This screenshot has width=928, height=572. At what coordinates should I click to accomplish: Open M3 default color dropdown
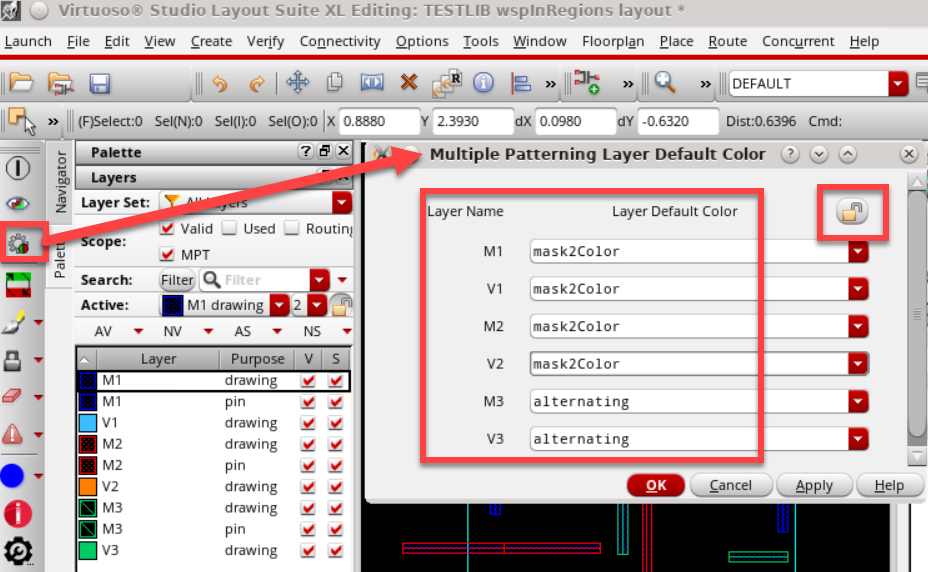coord(858,401)
